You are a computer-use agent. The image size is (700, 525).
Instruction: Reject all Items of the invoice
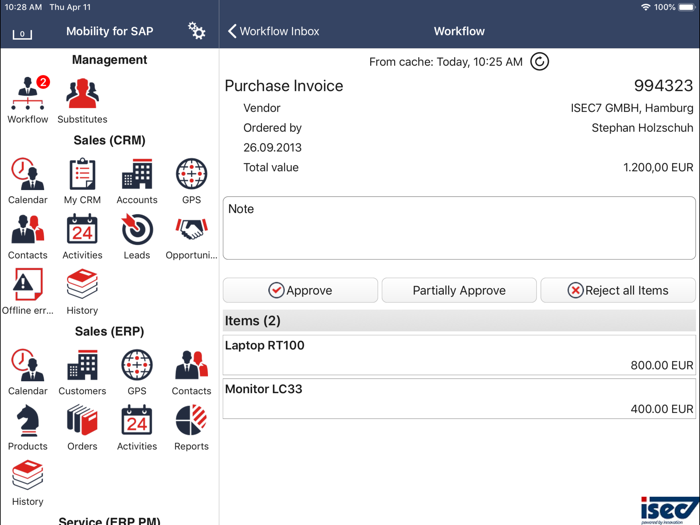[x=618, y=290]
